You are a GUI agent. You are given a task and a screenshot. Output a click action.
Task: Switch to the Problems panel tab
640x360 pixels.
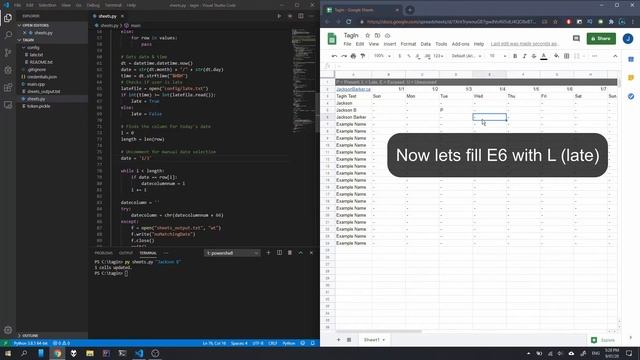point(103,253)
